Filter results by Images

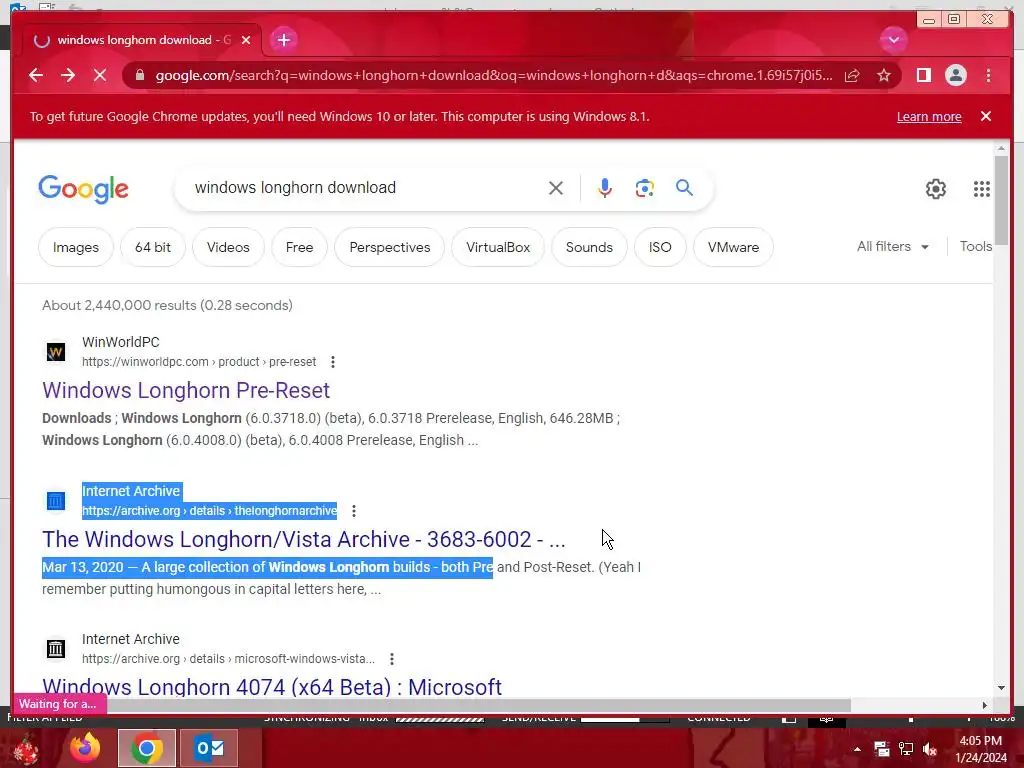pos(76,248)
